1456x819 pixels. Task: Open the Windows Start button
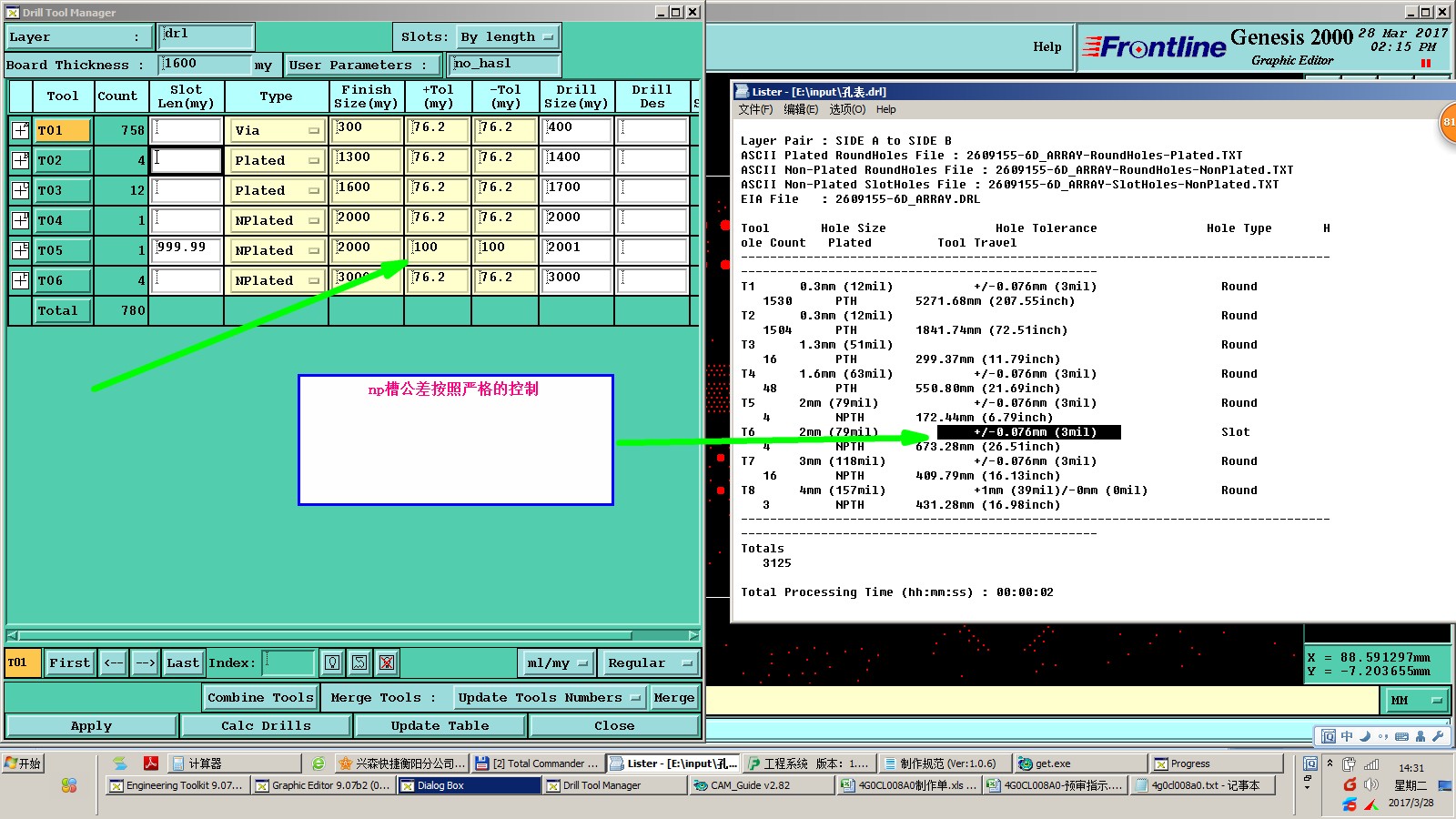point(23,763)
